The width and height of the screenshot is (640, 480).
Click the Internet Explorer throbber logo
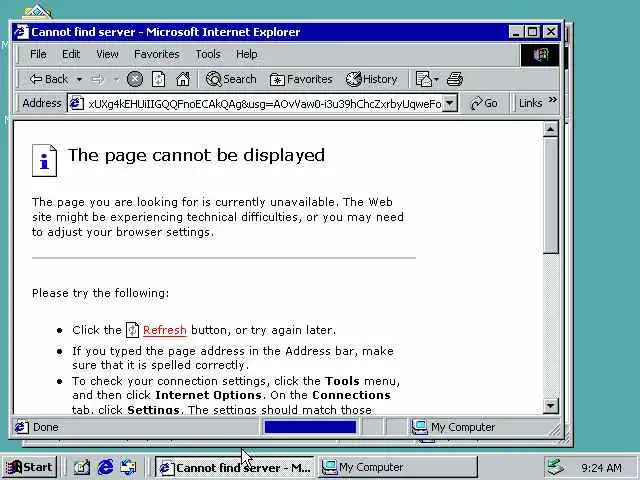tap(540, 55)
